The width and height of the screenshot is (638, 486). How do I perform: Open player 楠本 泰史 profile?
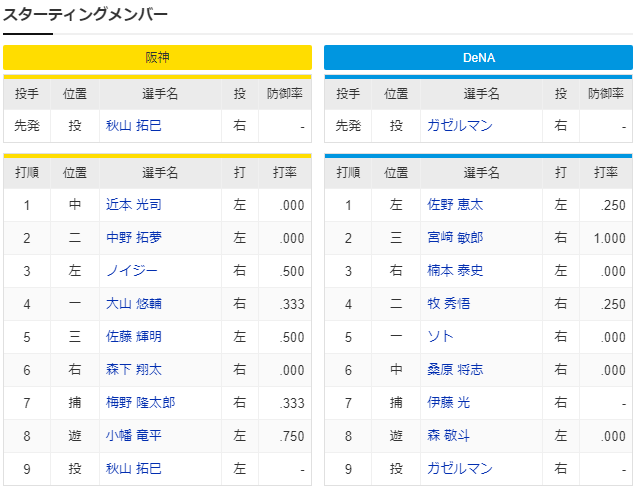[x=455, y=270]
